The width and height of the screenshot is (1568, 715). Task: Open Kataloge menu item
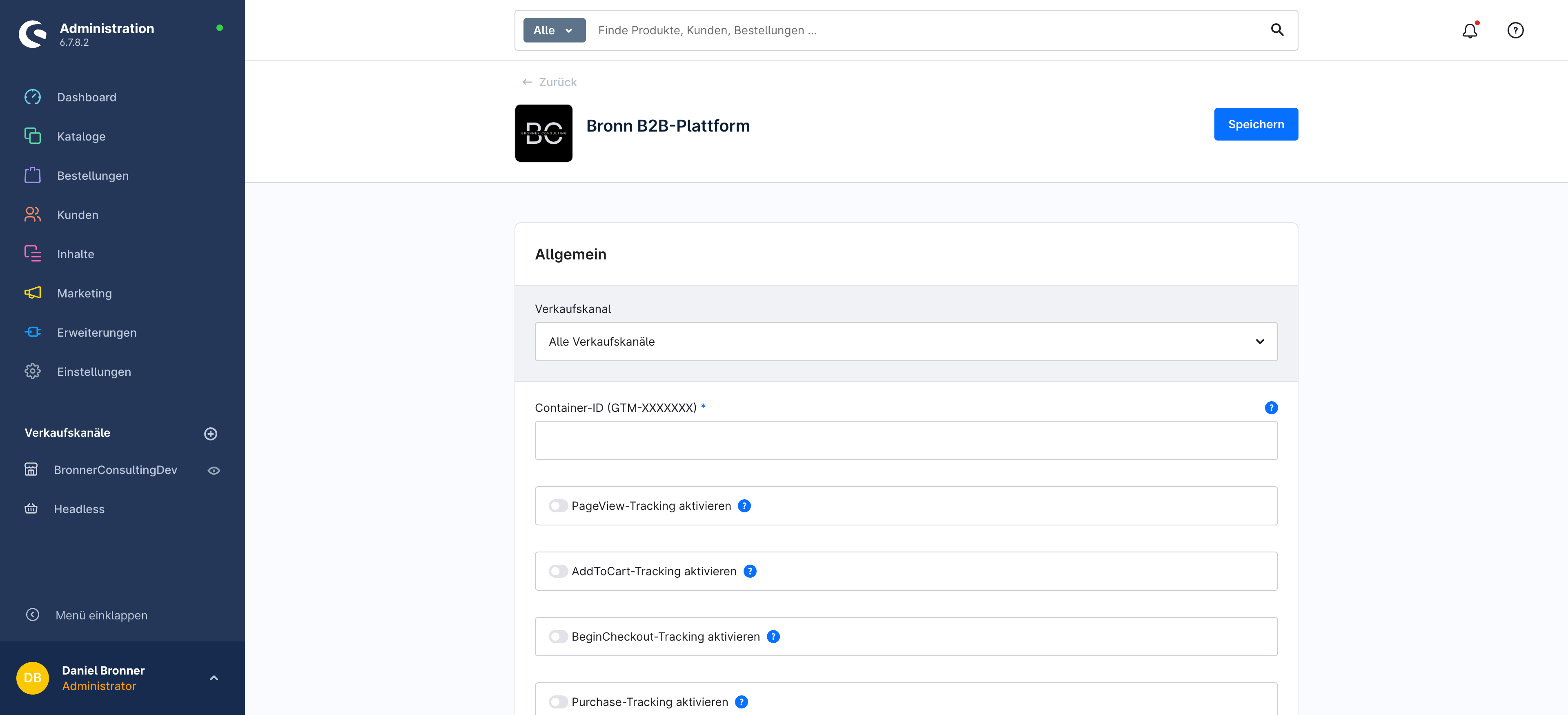click(x=82, y=136)
